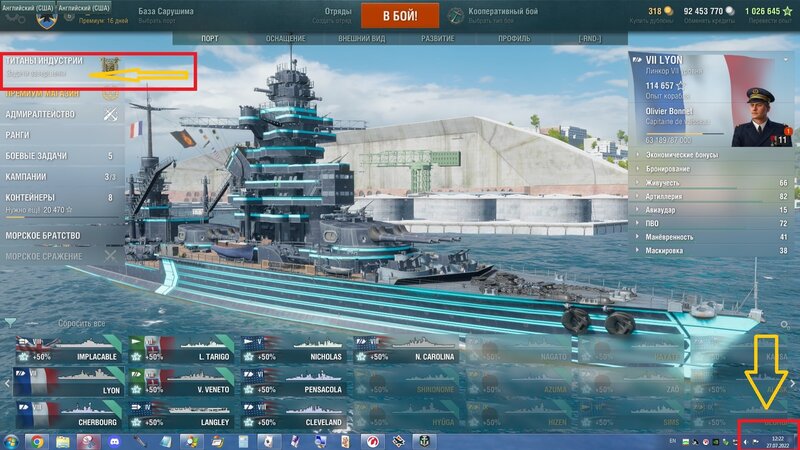Select the Implacable ship card

coord(69,349)
